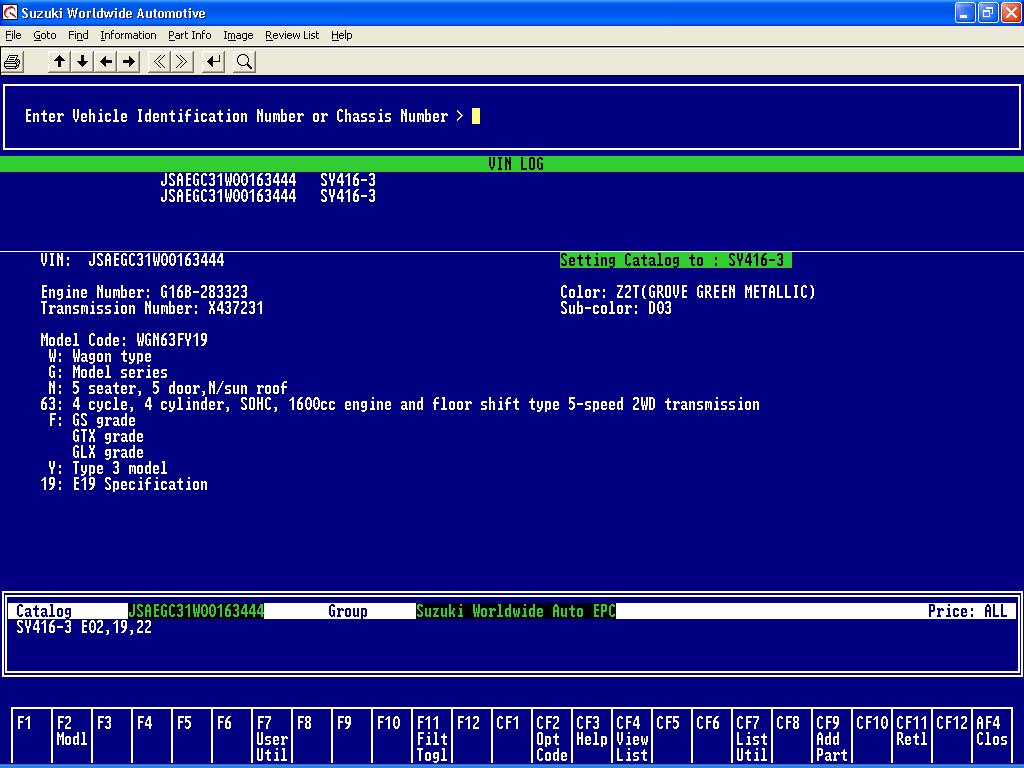
Task: Click the double right chevron toolbar button
Action: [182, 62]
